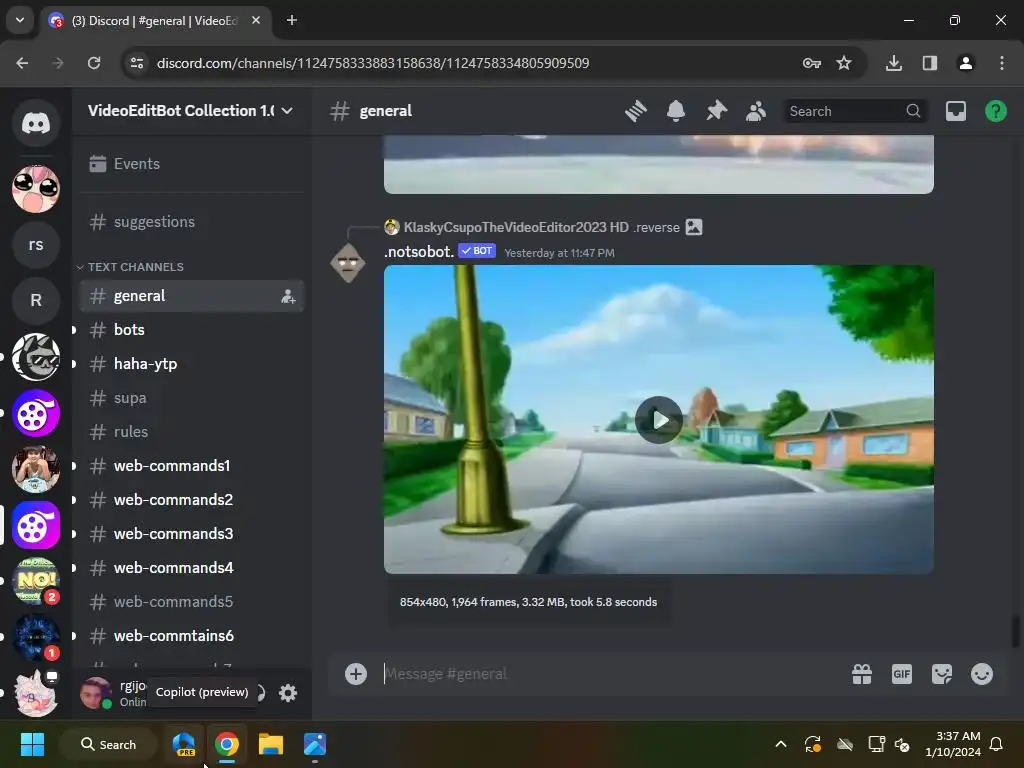Select the 'R' server icon

pyautogui.click(x=36, y=300)
